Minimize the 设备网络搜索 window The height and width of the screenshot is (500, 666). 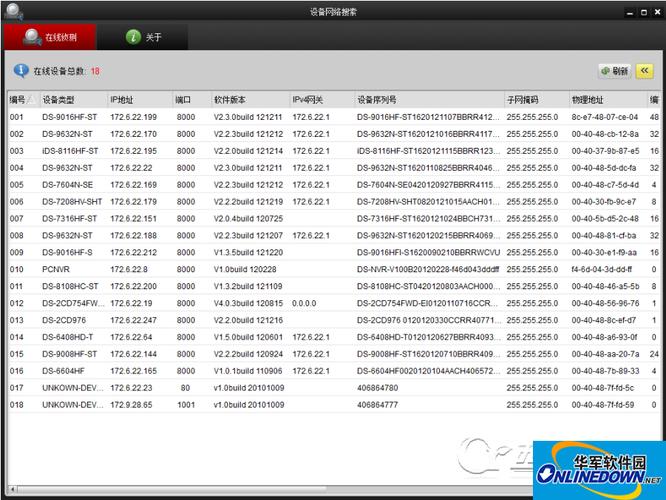point(630,12)
